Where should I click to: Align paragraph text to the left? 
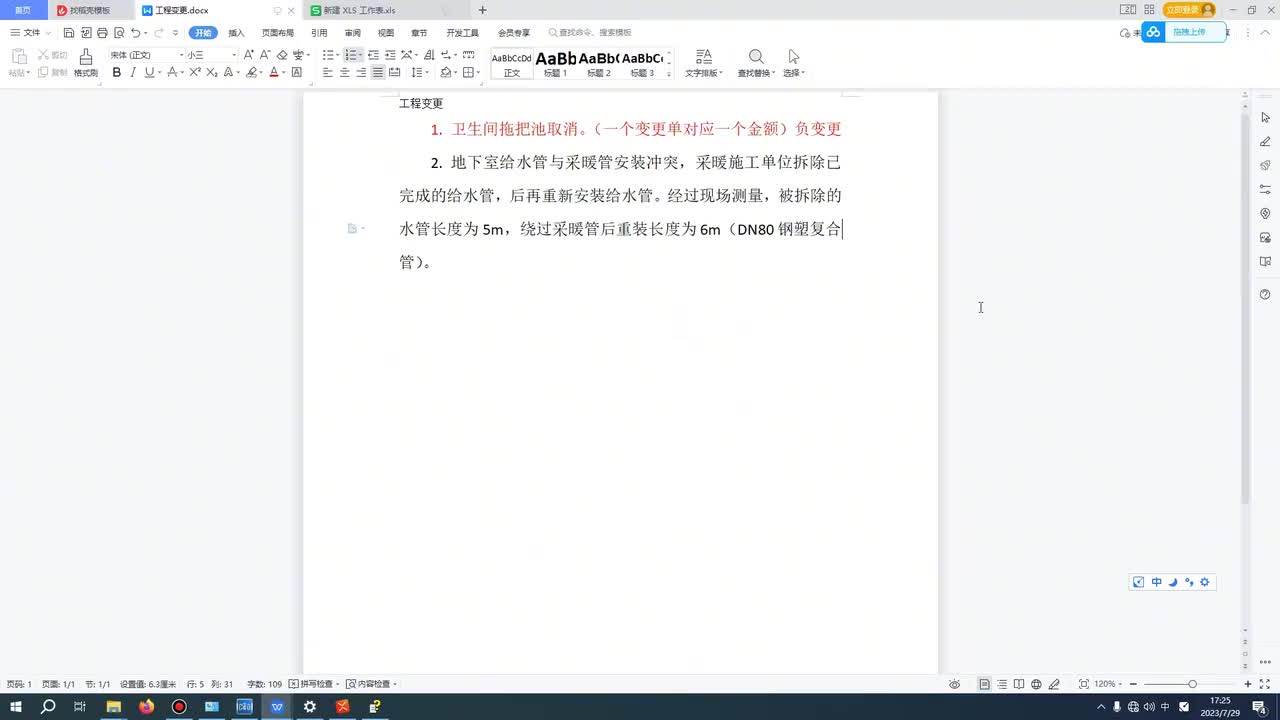tap(328, 73)
